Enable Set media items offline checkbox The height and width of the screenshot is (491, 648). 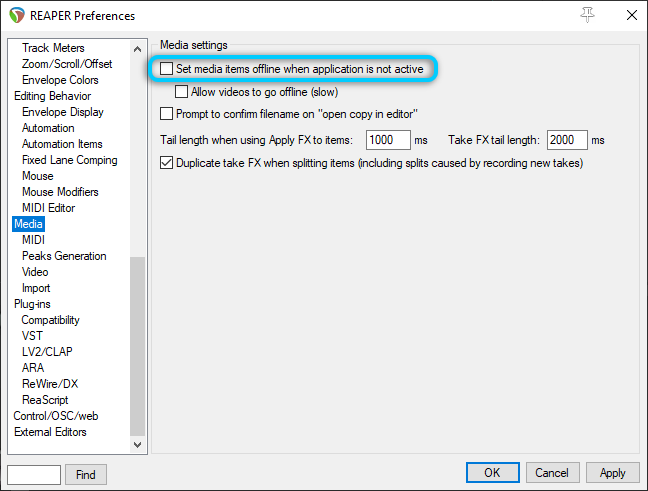167,69
